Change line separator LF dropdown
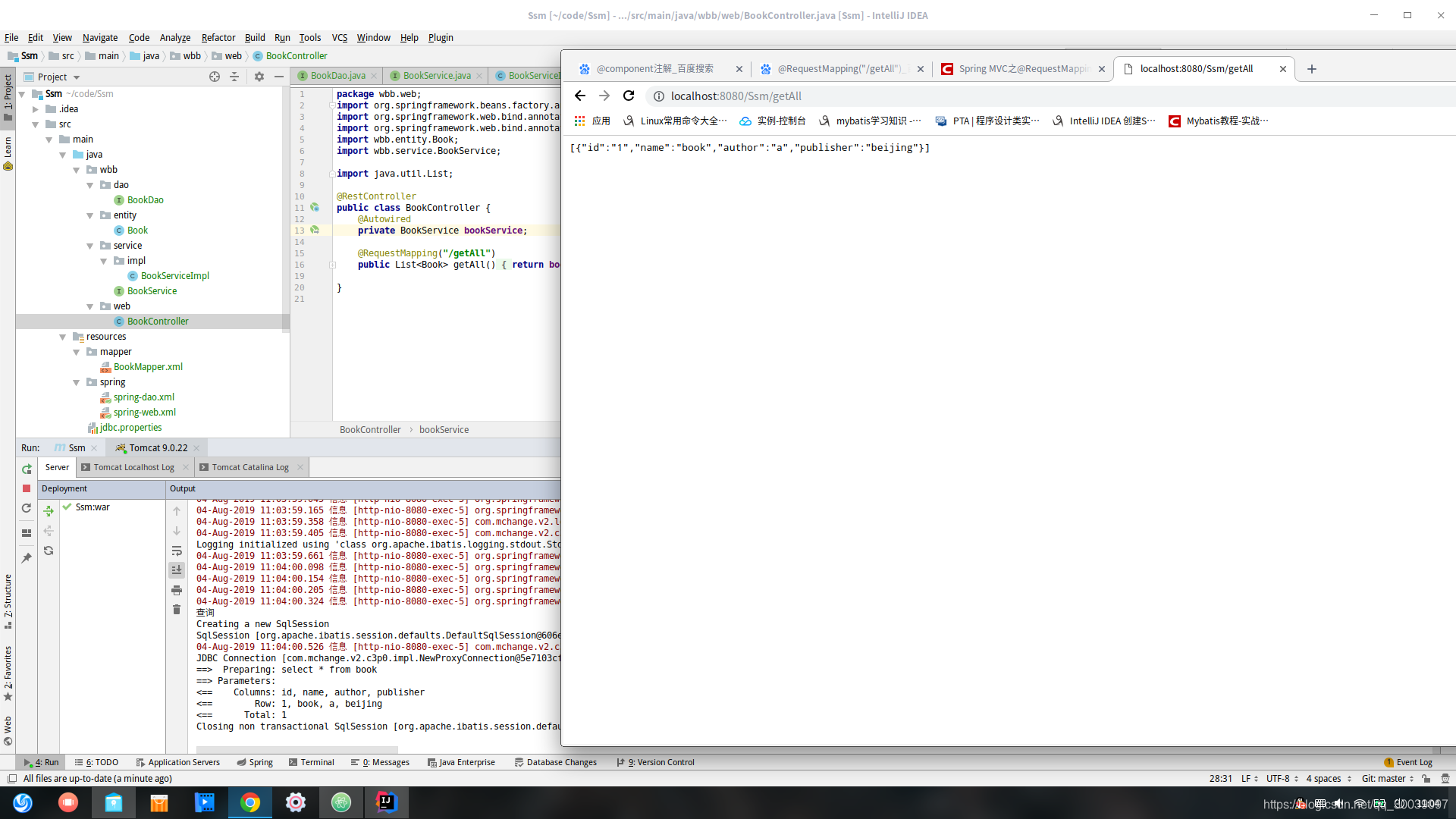This screenshot has height=819, width=1456. [x=1249, y=779]
